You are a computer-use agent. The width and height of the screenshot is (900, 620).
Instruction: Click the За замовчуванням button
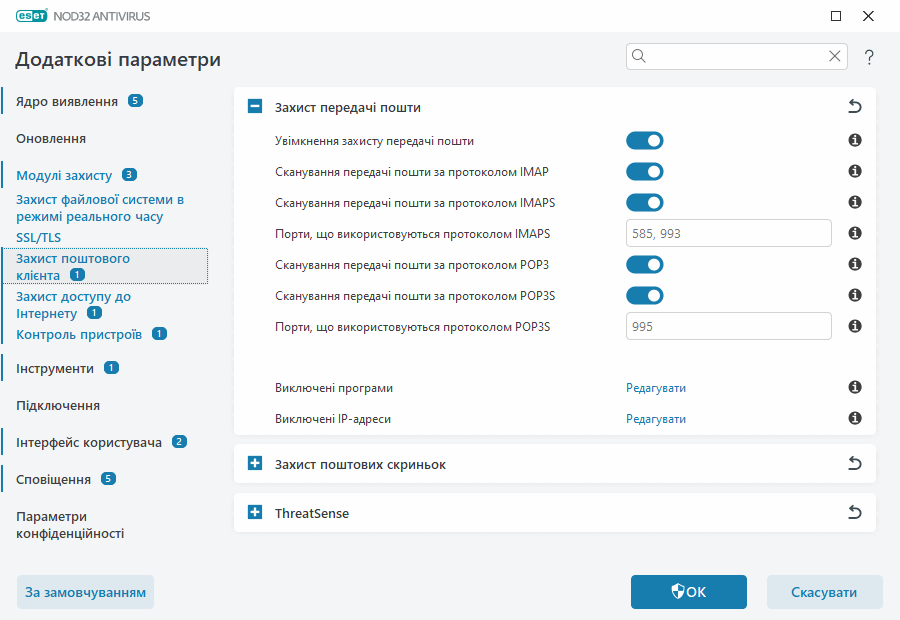[x=85, y=592]
